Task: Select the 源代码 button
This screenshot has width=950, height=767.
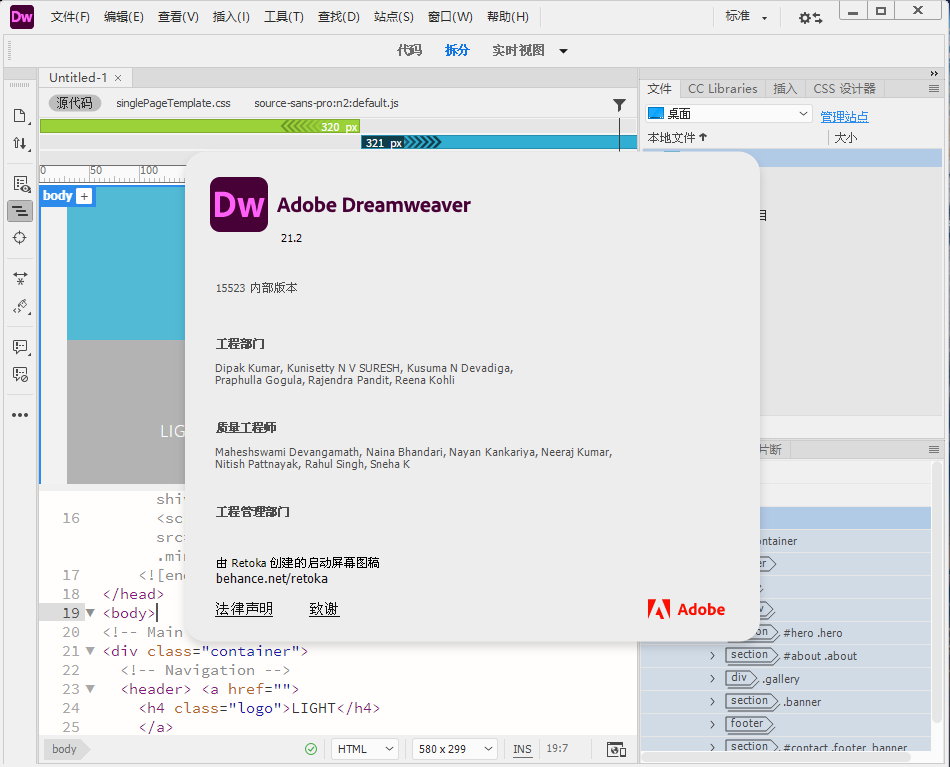Action: [x=75, y=103]
